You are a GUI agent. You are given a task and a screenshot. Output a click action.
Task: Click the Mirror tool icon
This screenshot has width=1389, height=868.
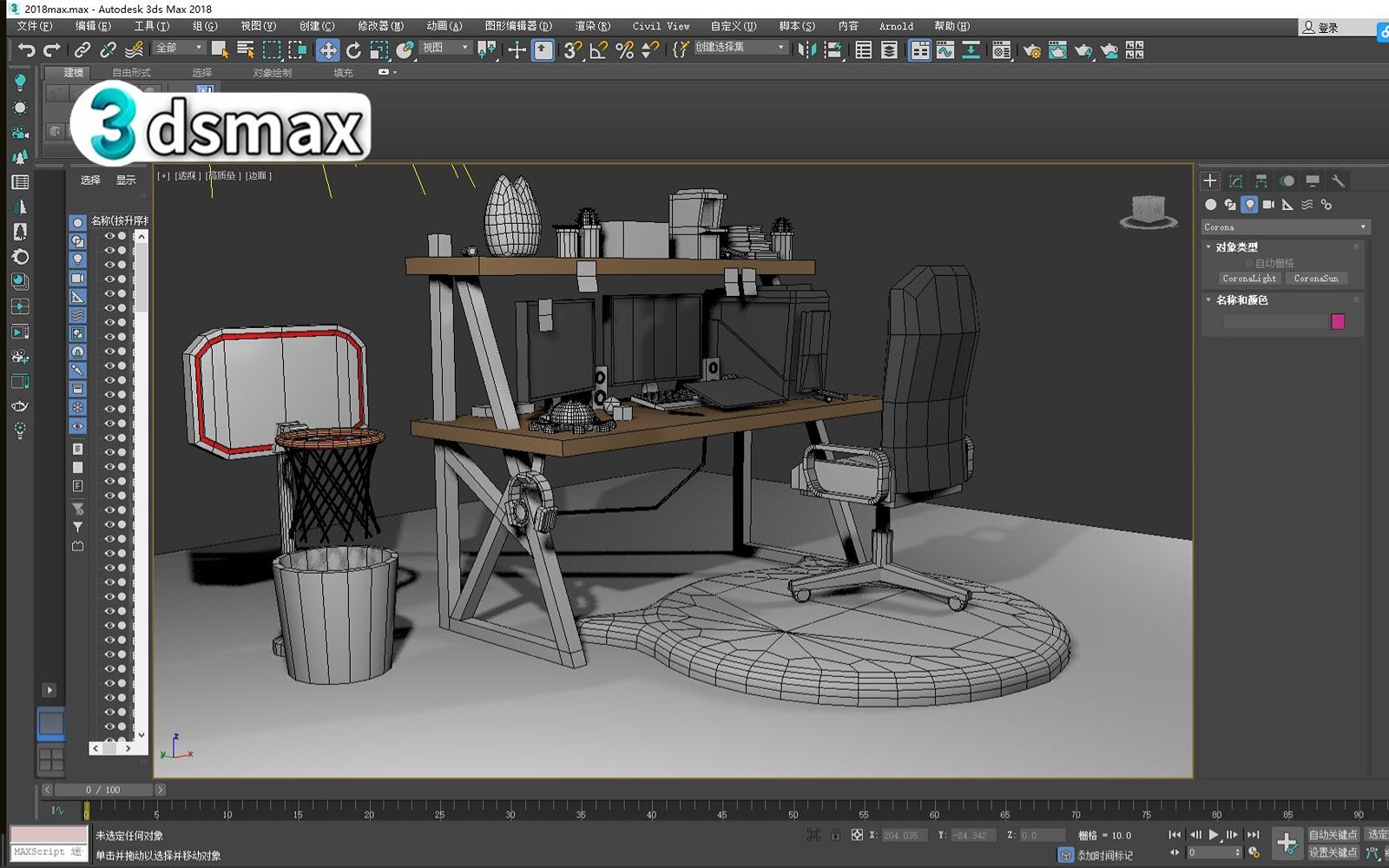click(x=807, y=50)
